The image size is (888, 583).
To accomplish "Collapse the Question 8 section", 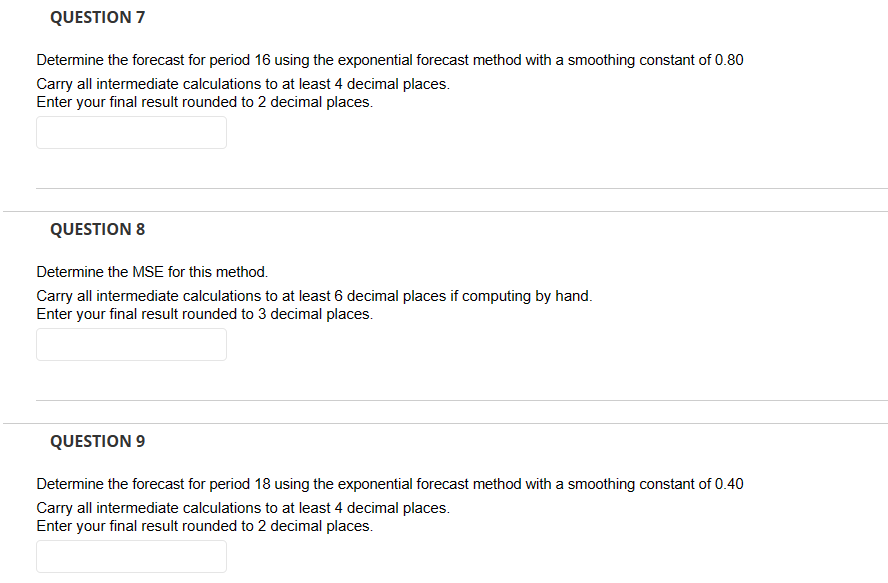I will tap(96, 229).
